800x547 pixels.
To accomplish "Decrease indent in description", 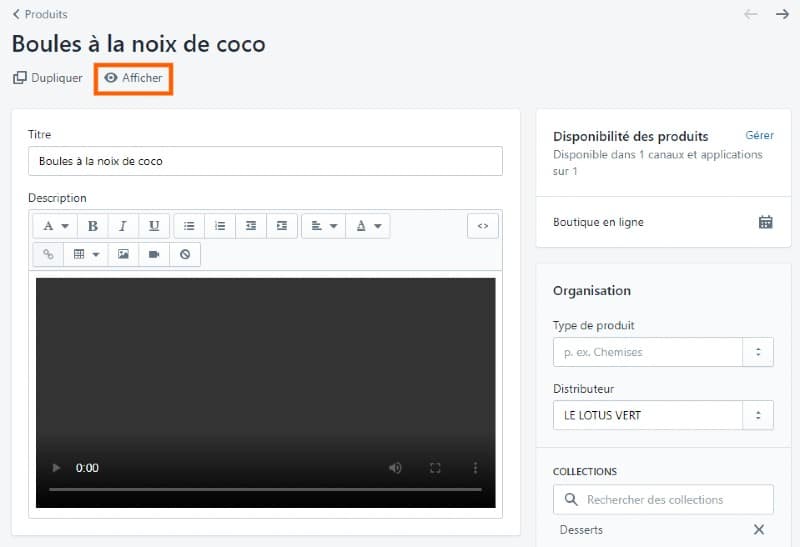I will (x=251, y=226).
